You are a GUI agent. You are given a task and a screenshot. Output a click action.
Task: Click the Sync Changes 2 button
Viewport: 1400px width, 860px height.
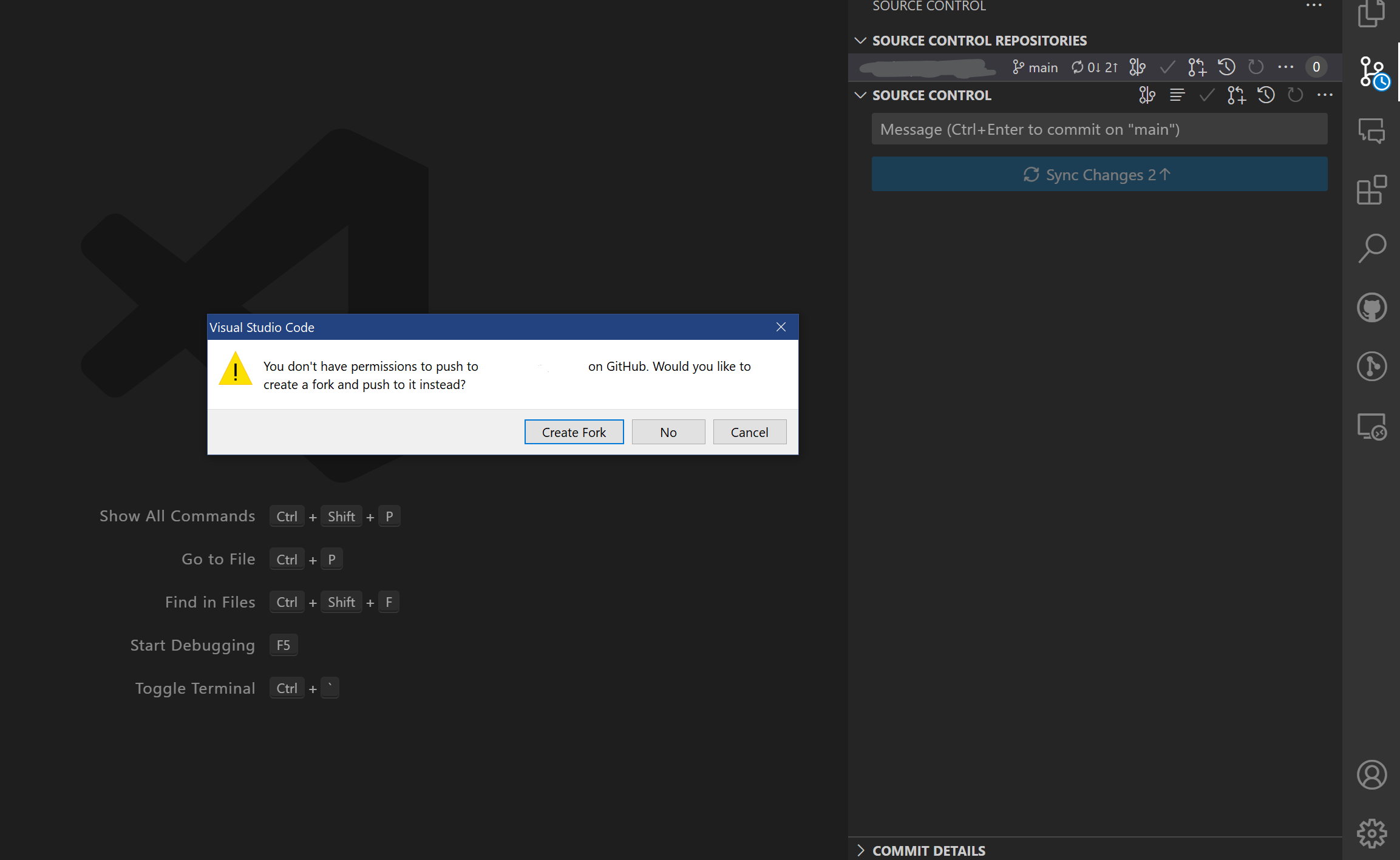(x=1099, y=175)
